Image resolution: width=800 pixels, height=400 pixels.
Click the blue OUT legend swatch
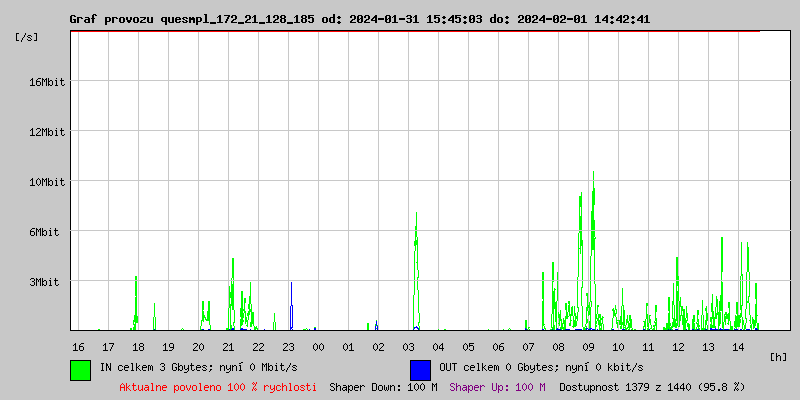click(x=420, y=369)
